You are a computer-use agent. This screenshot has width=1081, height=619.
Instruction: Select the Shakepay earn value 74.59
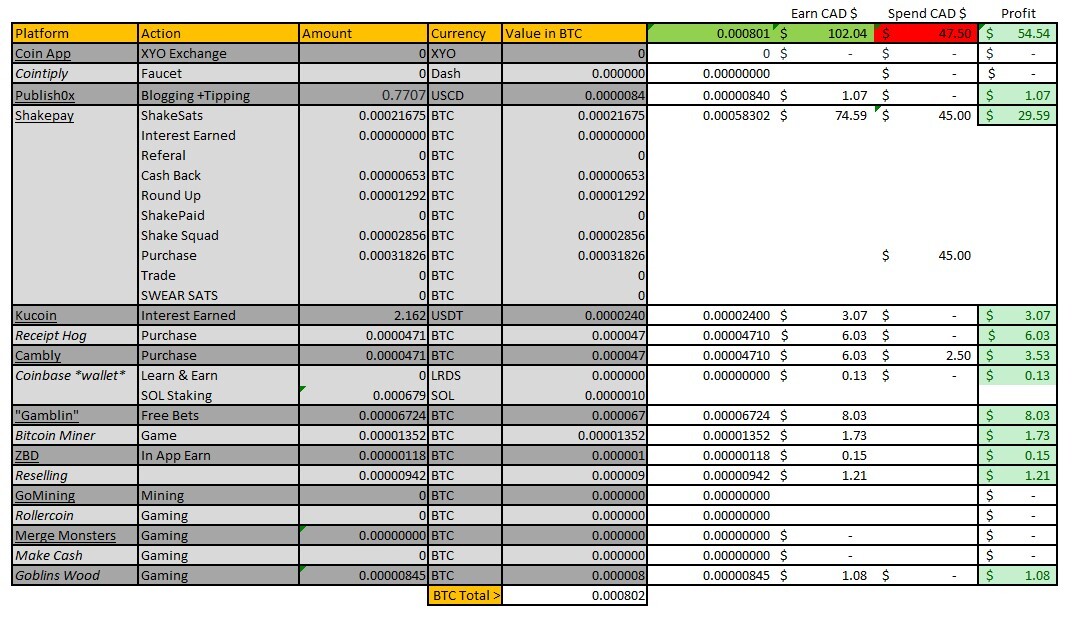point(822,116)
